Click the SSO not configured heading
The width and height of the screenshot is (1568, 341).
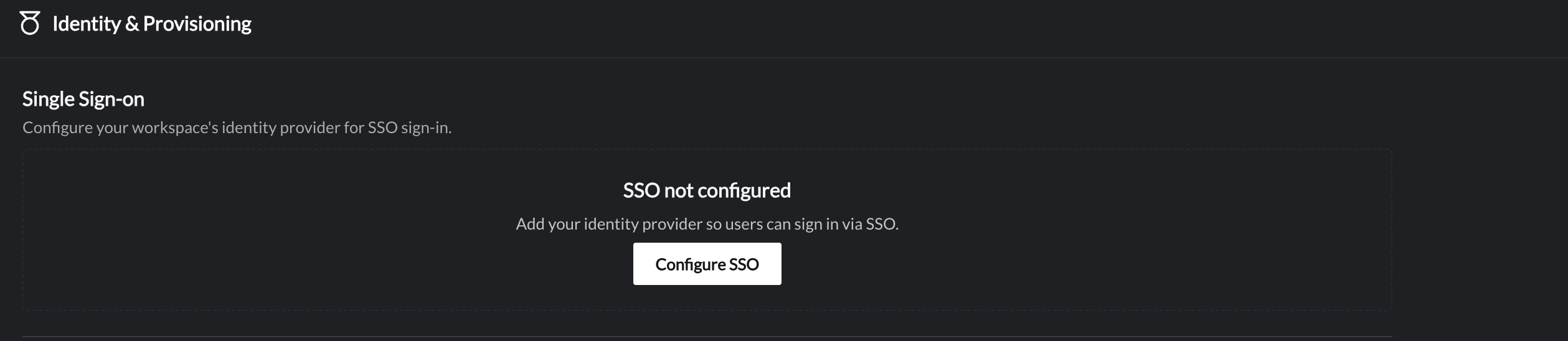(707, 190)
